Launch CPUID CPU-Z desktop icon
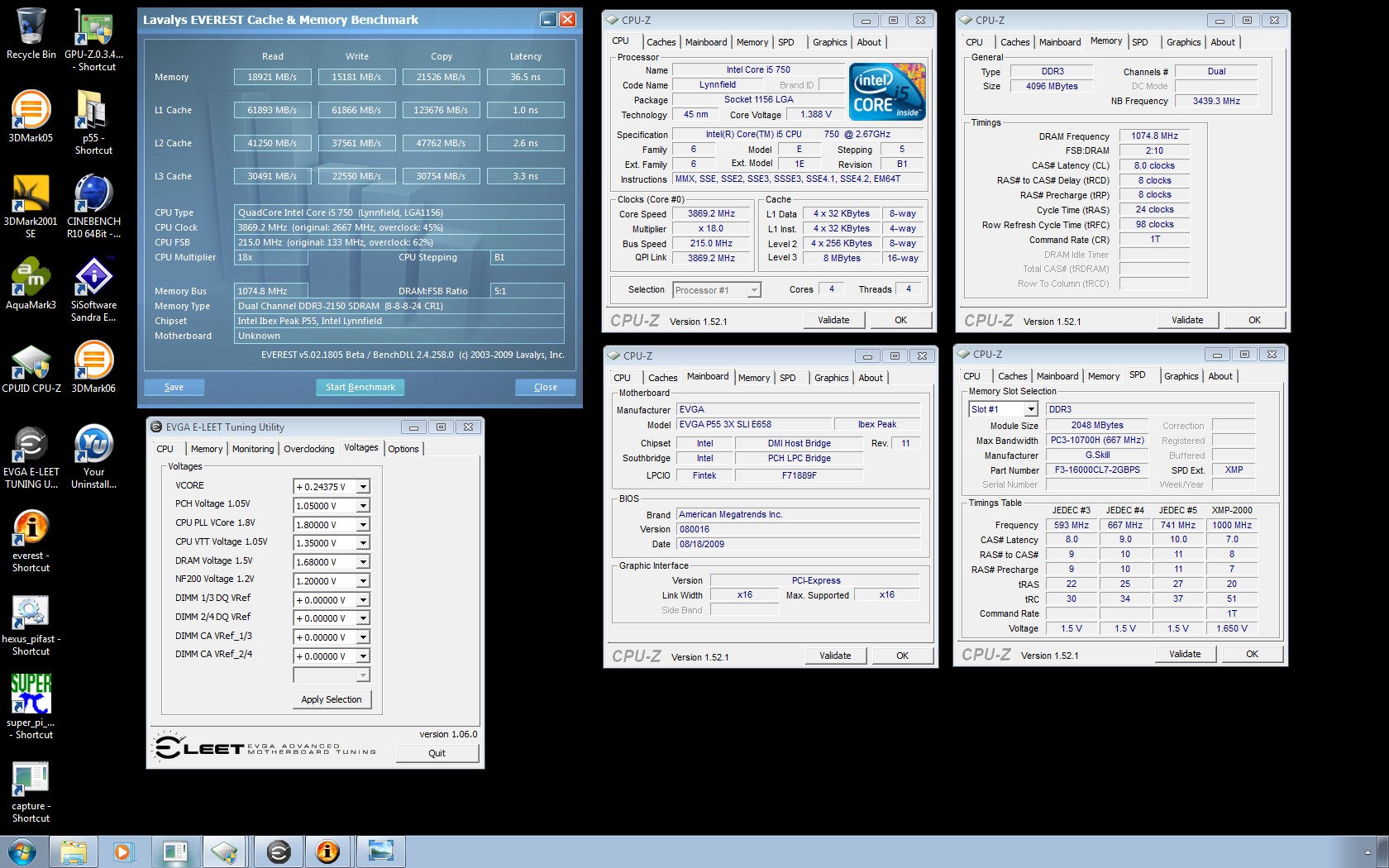This screenshot has height=868, width=1389. 31,368
